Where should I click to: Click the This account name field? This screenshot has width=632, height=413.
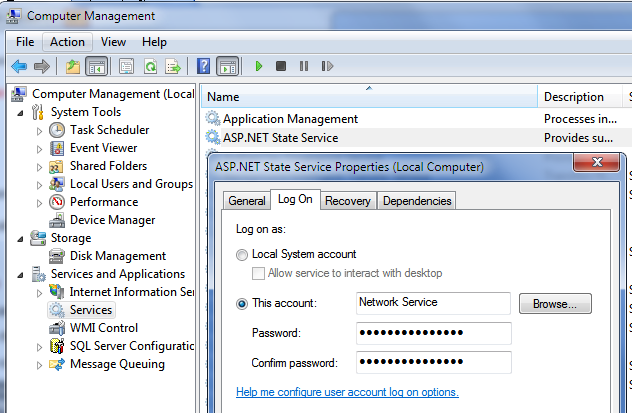433,303
